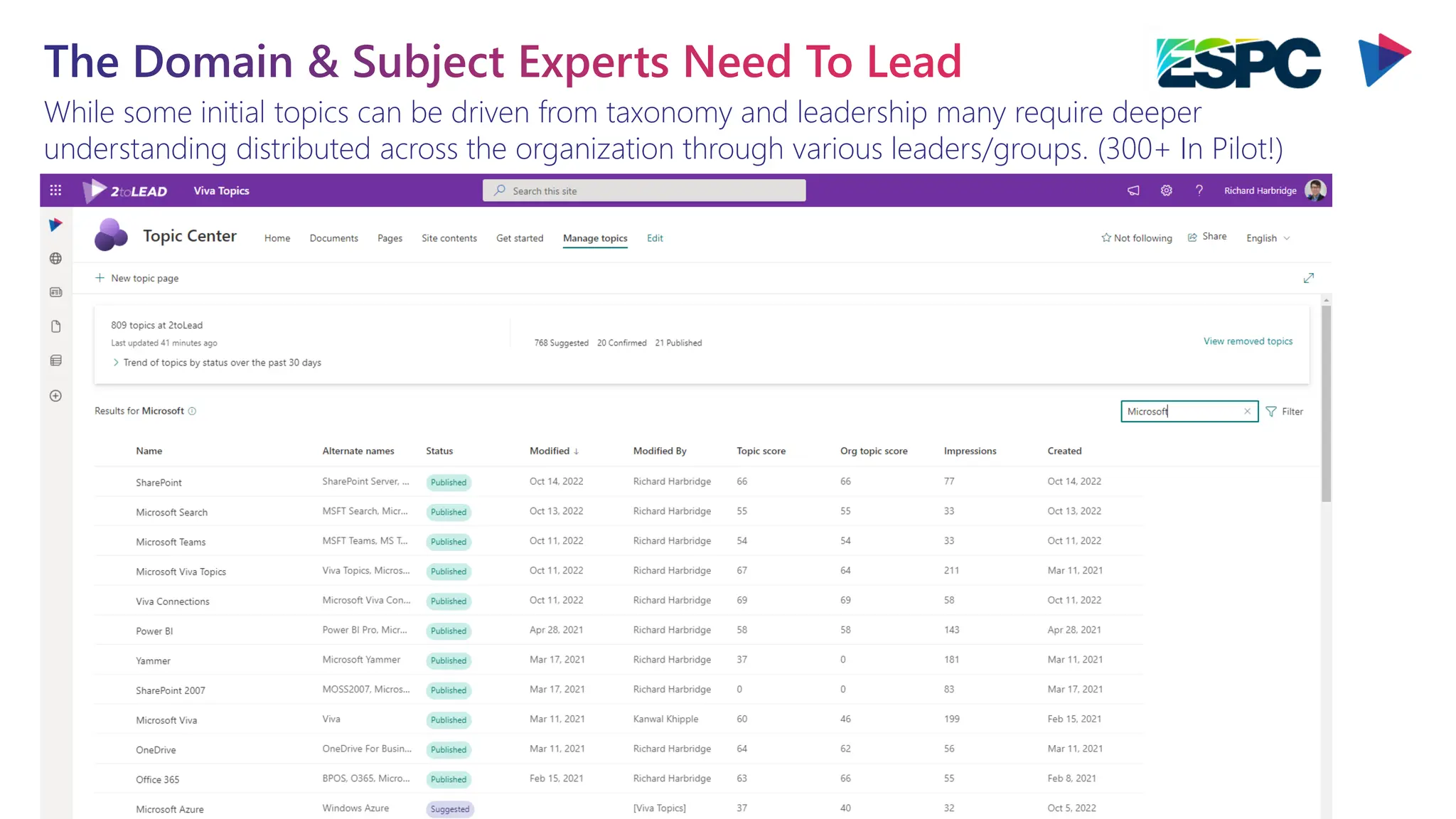Click Viva Topics header title
Screen dimensions: 1456x819
tap(221, 191)
